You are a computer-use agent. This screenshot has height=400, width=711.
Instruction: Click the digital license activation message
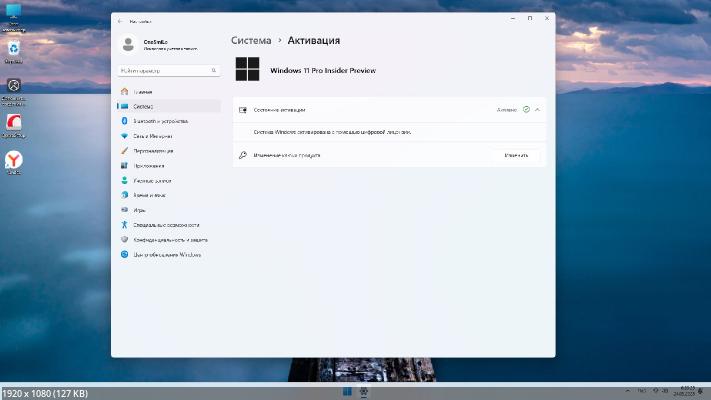[332, 132]
